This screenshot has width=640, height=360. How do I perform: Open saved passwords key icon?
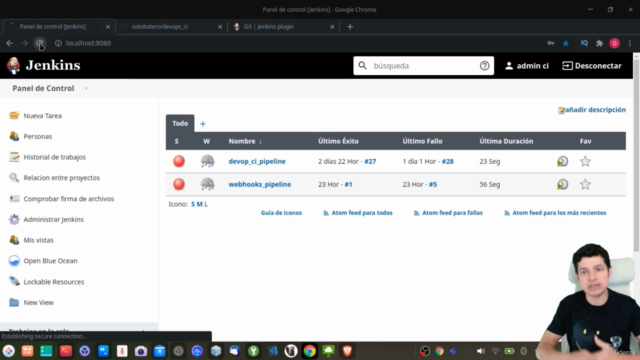[551, 43]
